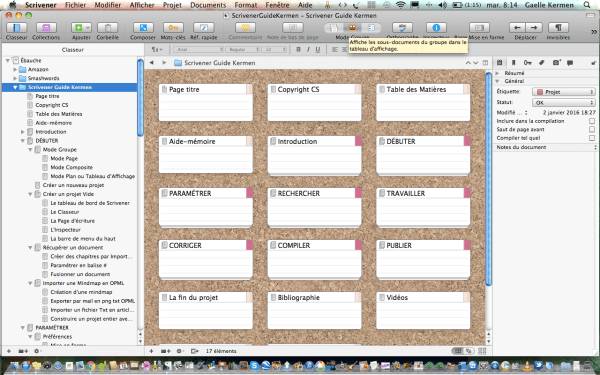Collapse the DÉBUTER section triangle

23,141
